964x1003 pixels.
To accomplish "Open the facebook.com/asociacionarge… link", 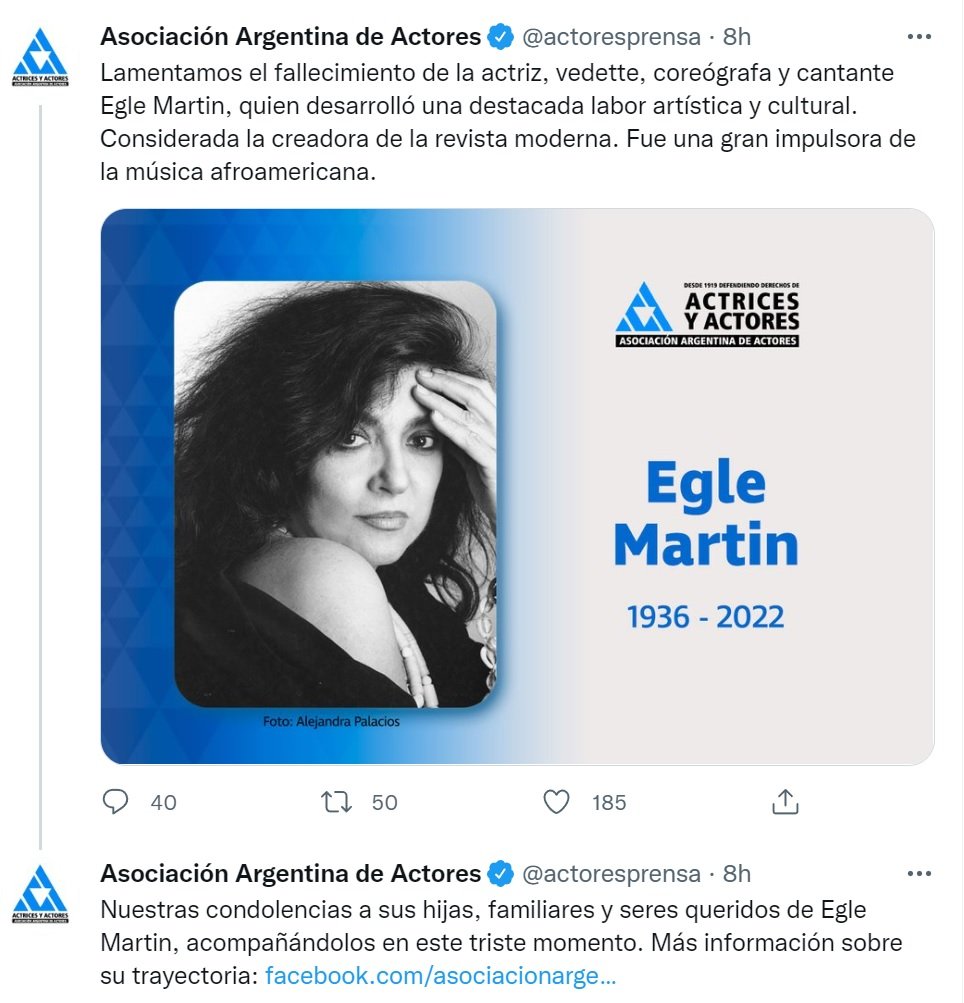I will (440, 975).
